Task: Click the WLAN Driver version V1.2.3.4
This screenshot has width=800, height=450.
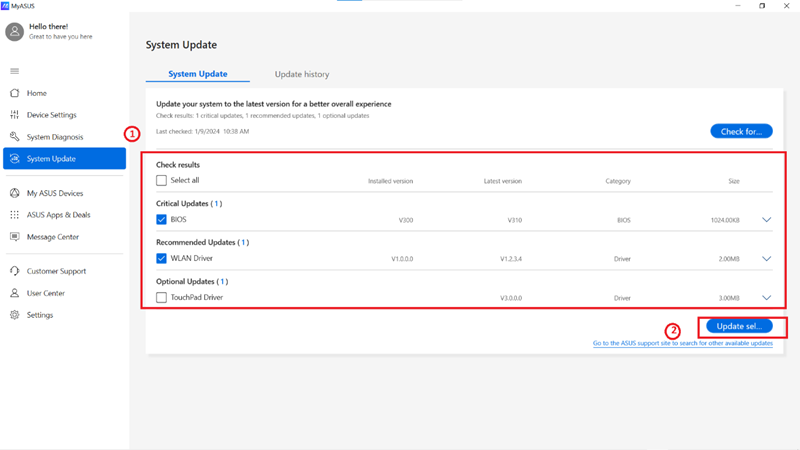Action: point(511,259)
